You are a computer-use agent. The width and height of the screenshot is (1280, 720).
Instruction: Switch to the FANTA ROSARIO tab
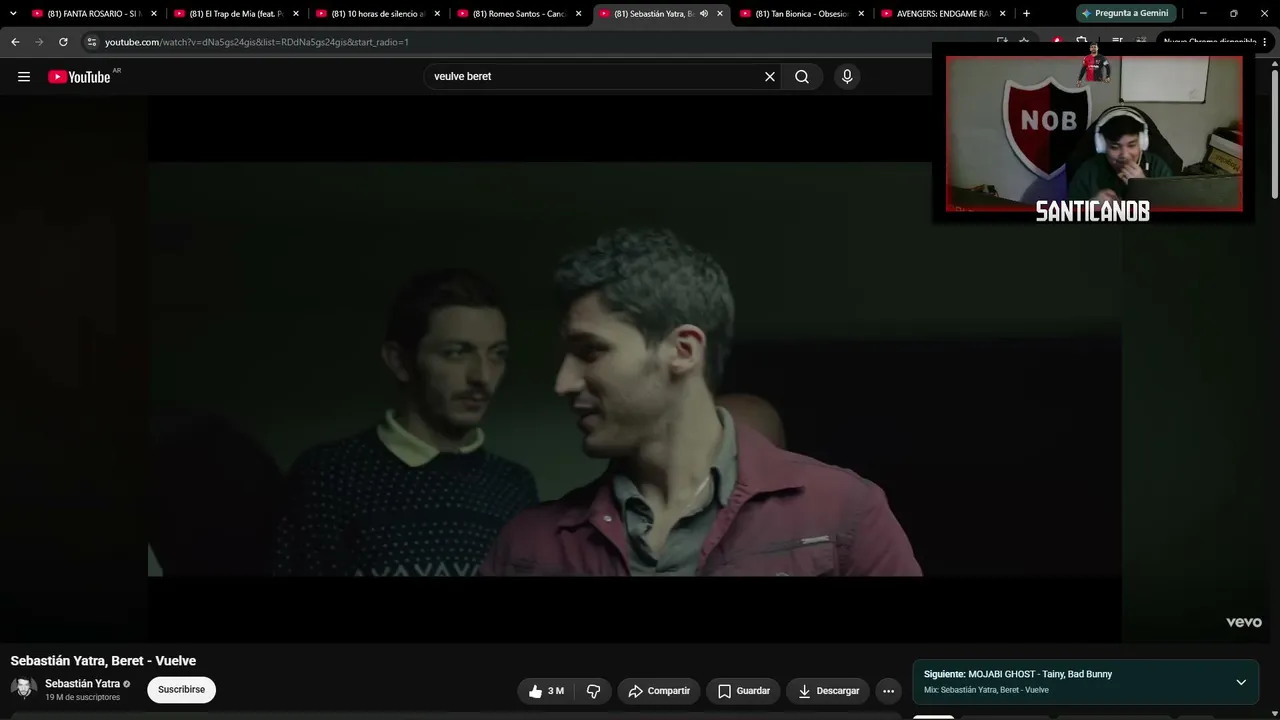point(95,14)
